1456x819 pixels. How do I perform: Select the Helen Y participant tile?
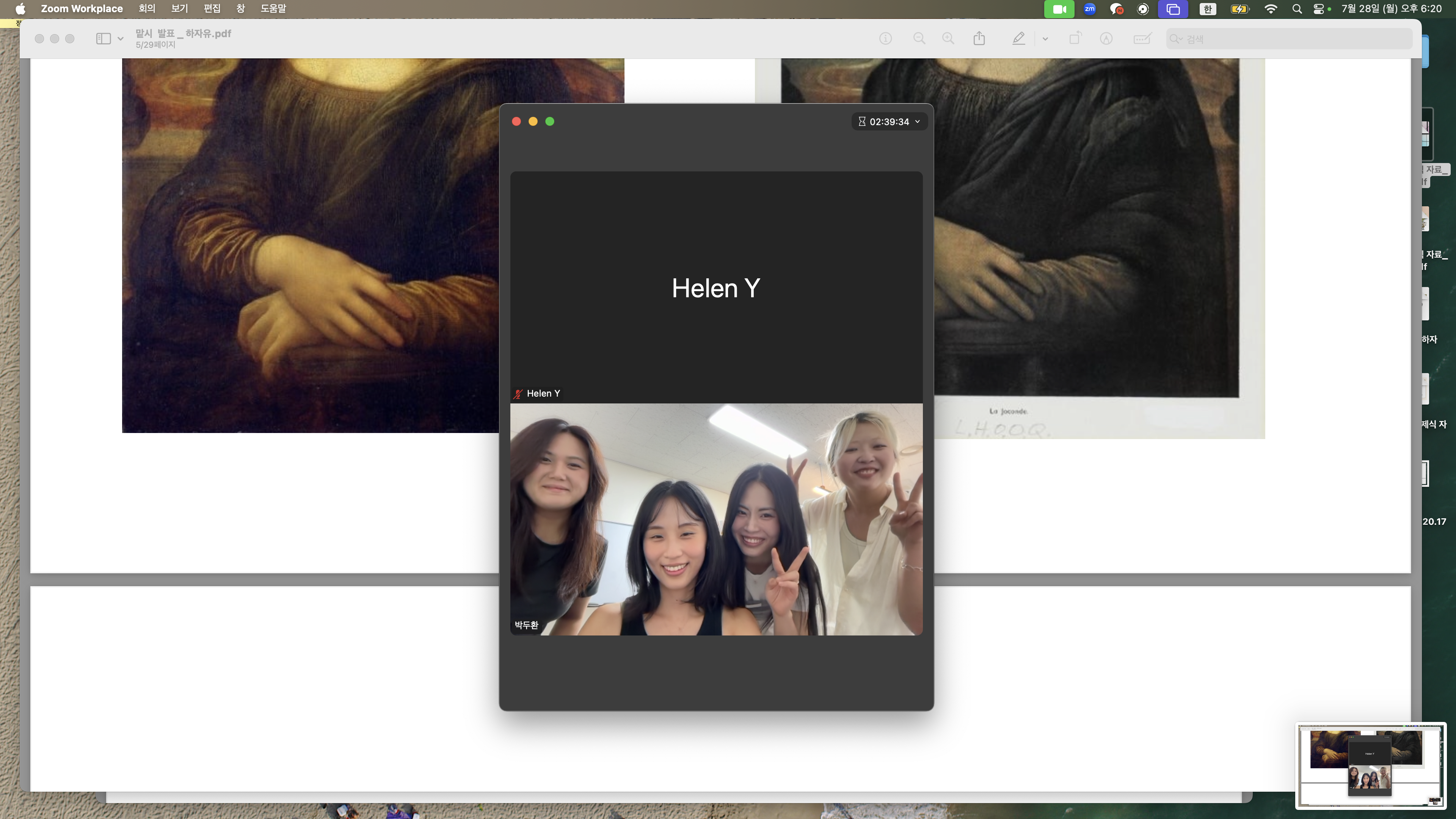[x=716, y=287]
